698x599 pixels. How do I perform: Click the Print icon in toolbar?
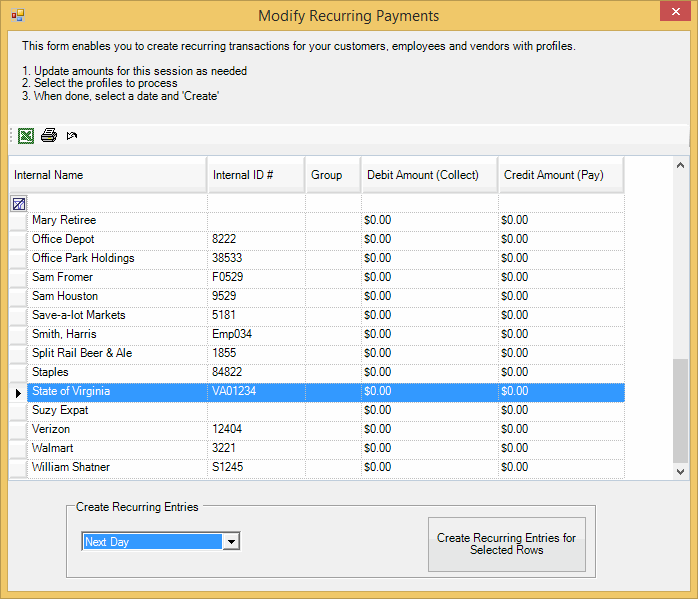(48, 135)
